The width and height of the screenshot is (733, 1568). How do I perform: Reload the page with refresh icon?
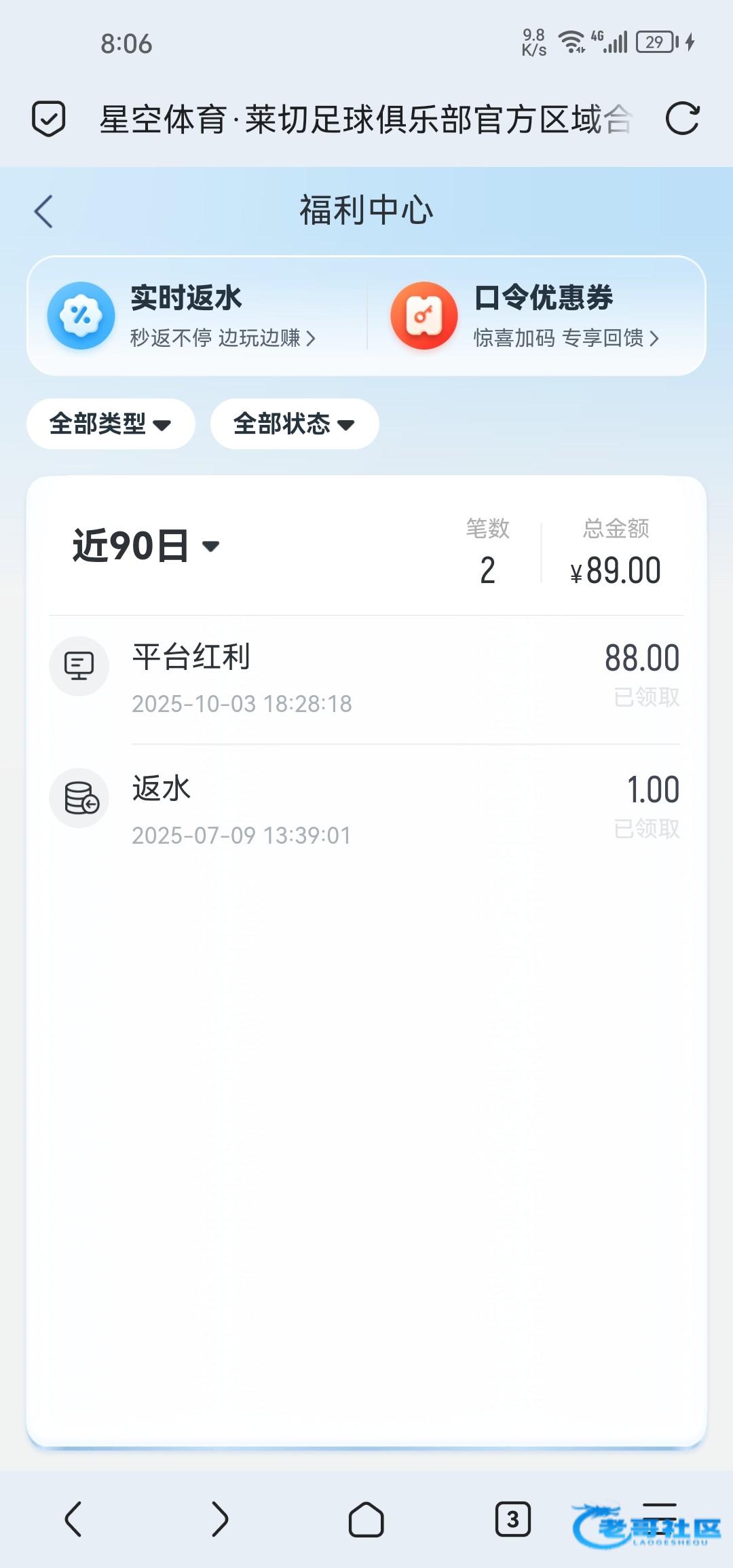click(682, 119)
